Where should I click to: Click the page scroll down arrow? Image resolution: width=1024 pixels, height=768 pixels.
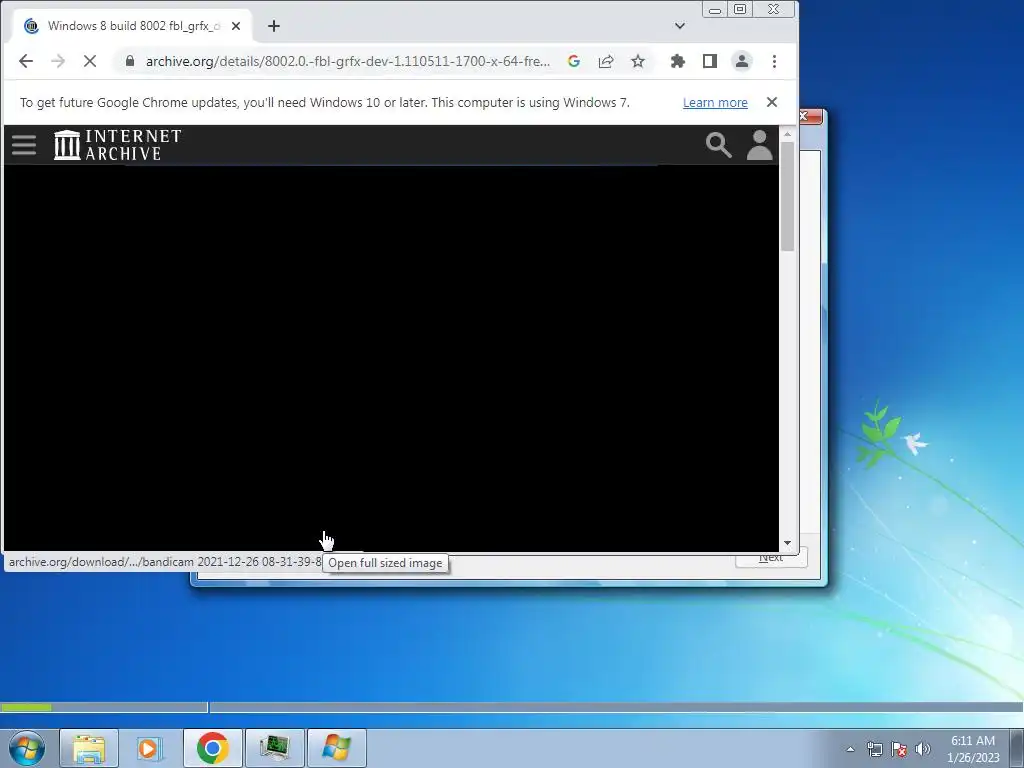tap(787, 543)
